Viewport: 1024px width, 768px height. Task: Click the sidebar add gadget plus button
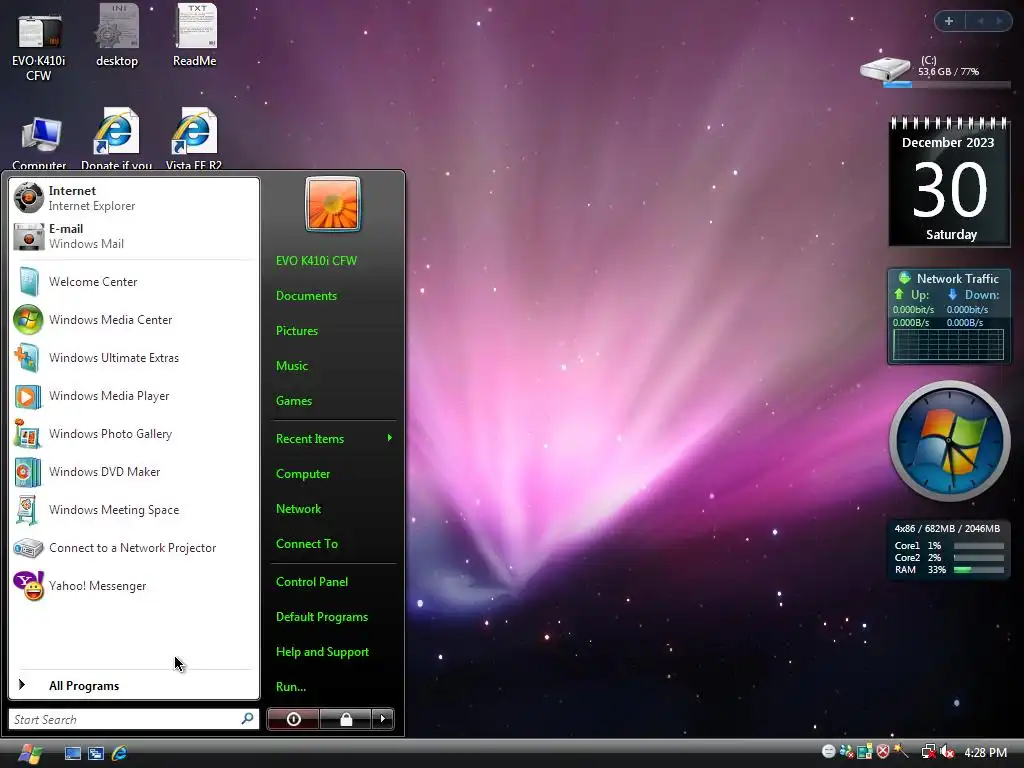coord(949,21)
